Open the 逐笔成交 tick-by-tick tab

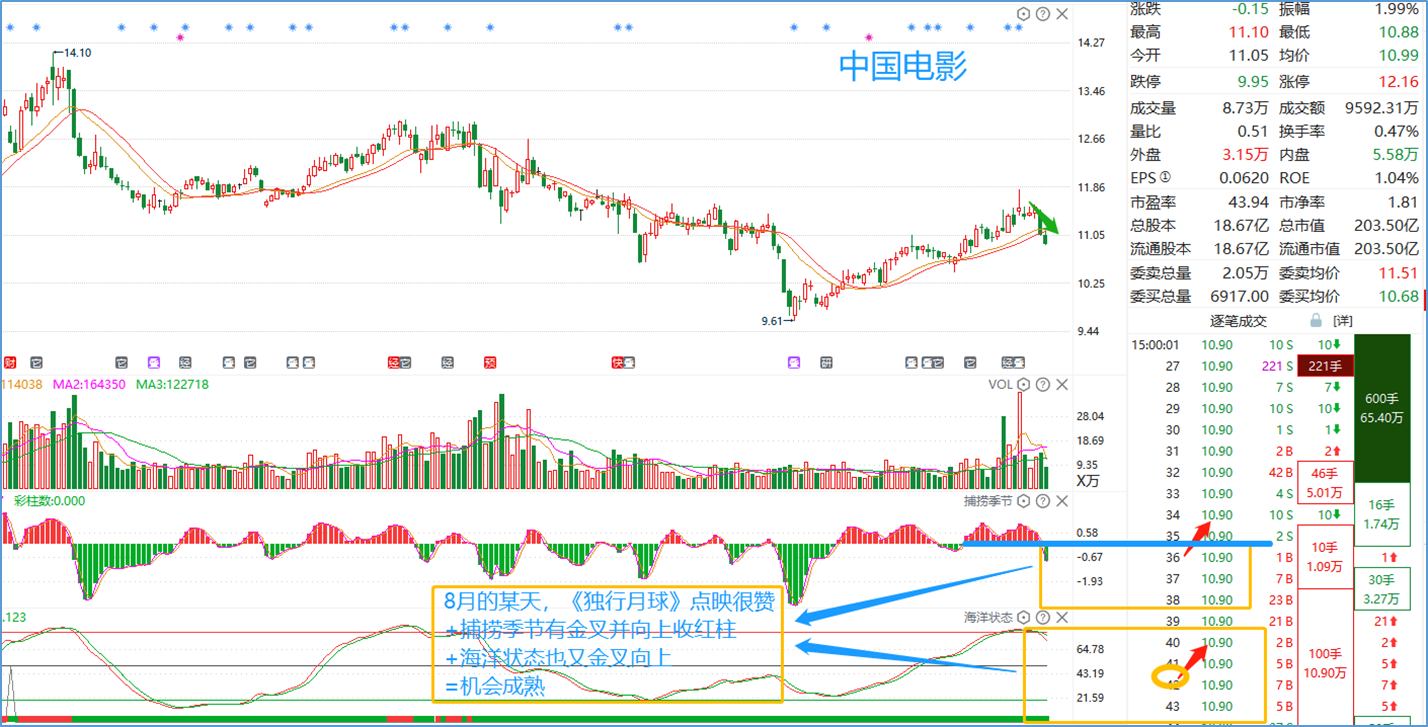click(x=1239, y=321)
